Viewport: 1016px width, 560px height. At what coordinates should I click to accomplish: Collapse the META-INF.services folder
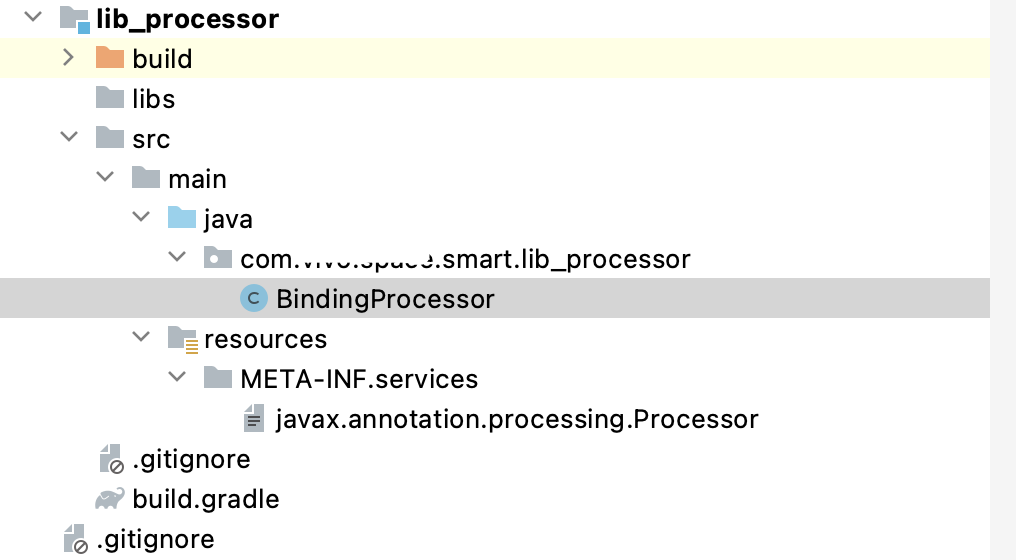pos(177,377)
